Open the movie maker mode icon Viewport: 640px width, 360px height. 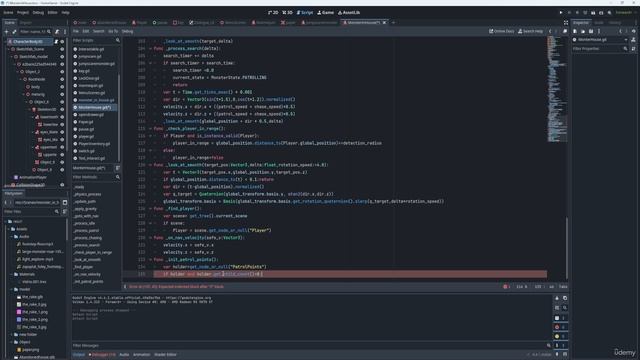click(609, 13)
